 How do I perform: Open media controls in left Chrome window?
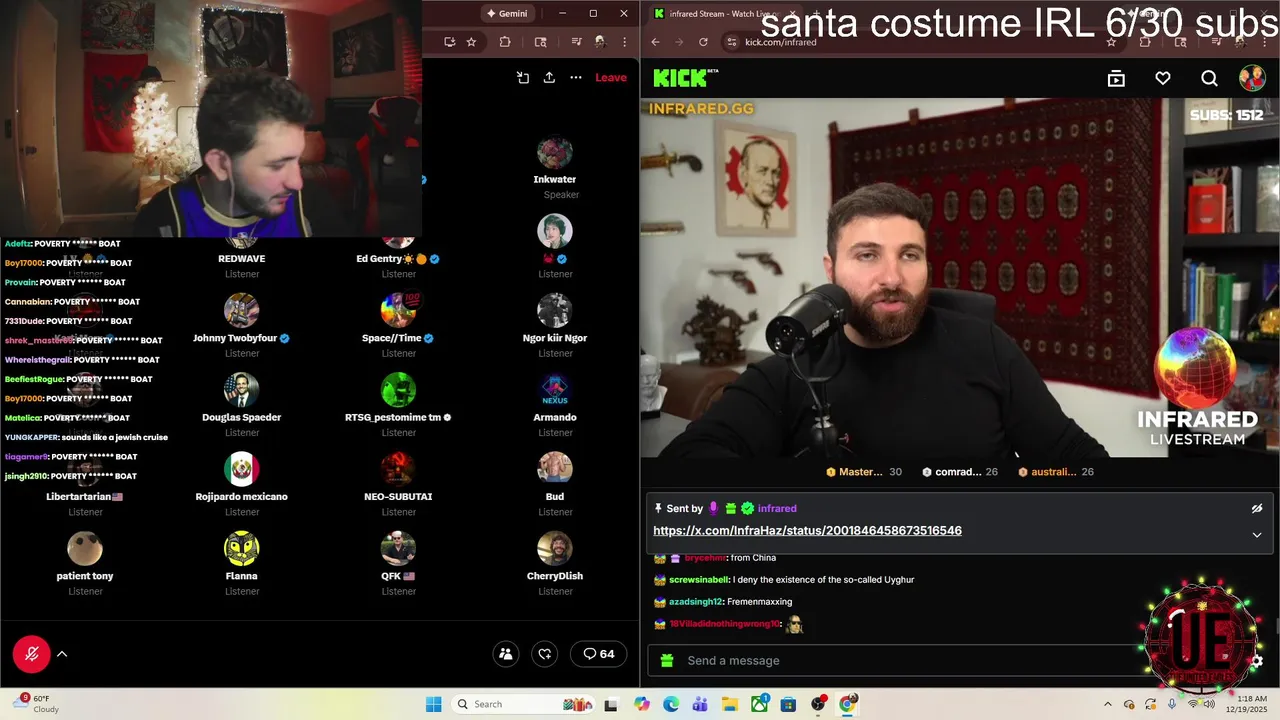point(577,42)
